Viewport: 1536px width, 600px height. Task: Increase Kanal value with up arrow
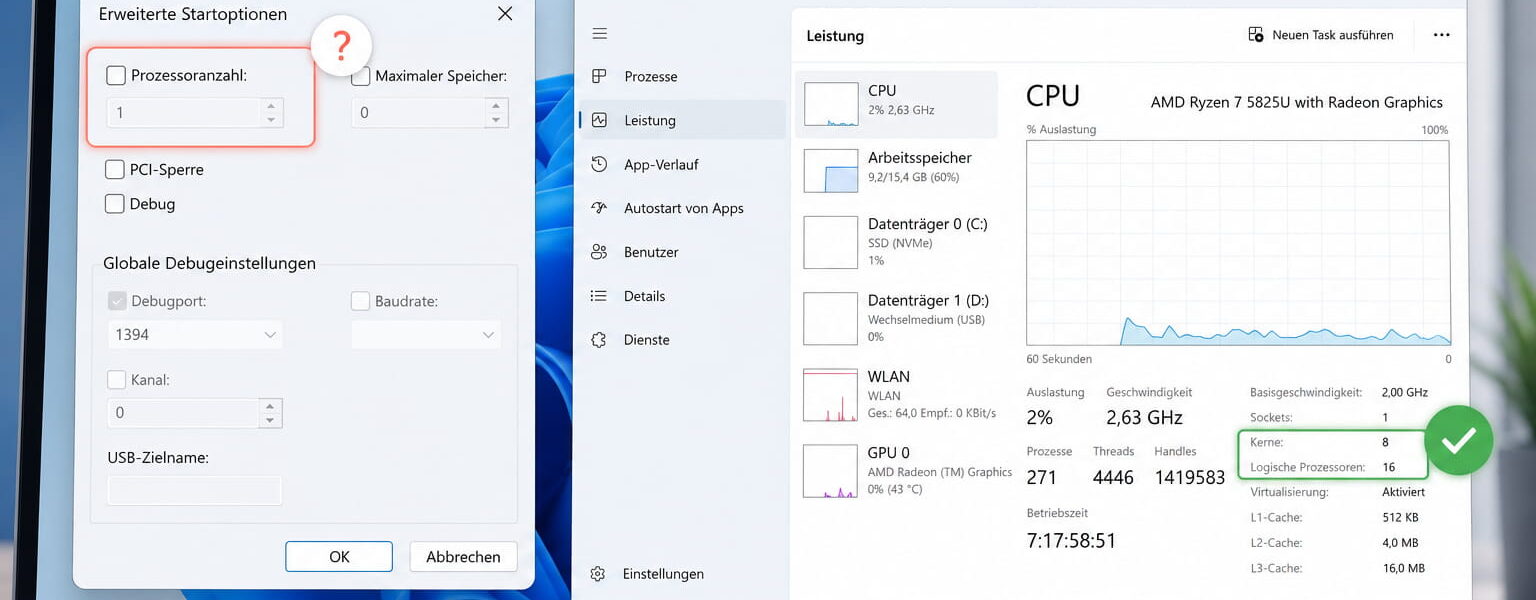click(x=270, y=405)
